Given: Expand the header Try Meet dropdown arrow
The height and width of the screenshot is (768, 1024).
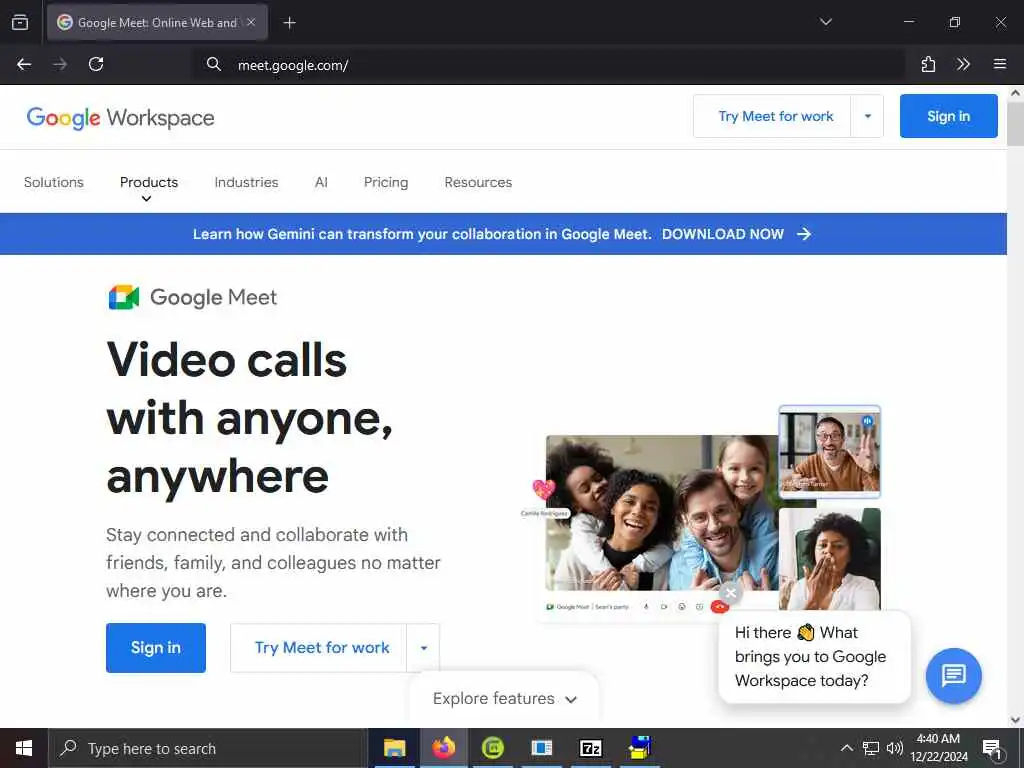Looking at the screenshot, I should pyautogui.click(x=867, y=116).
